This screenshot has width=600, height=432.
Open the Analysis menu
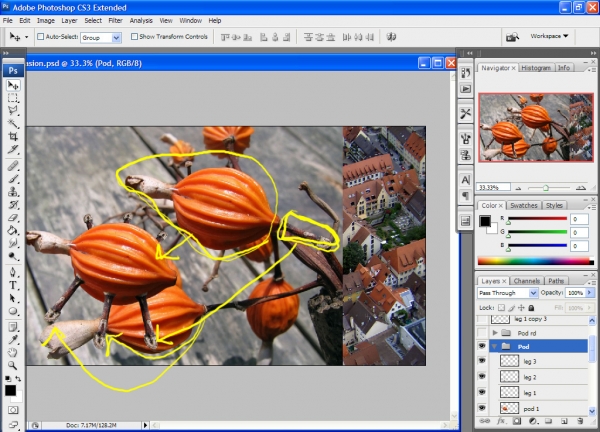click(141, 21)
